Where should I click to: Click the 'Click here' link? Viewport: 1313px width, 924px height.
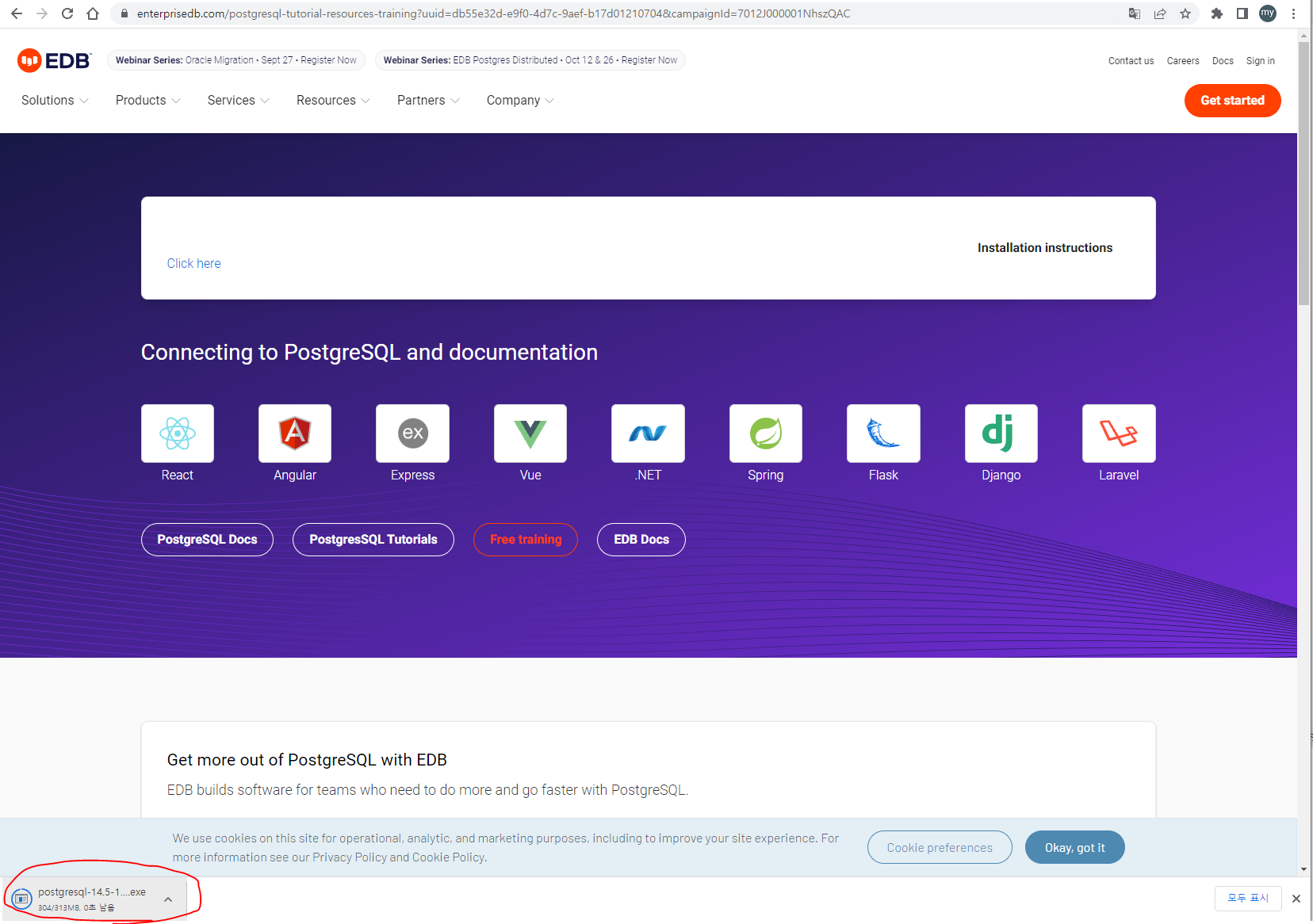[x=193, y=263]
